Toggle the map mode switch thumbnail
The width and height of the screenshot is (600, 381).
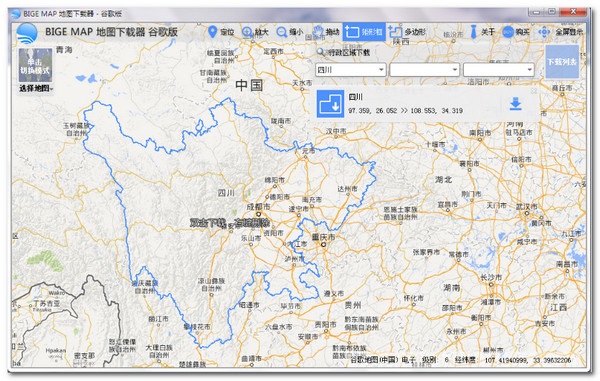point(35,65)
